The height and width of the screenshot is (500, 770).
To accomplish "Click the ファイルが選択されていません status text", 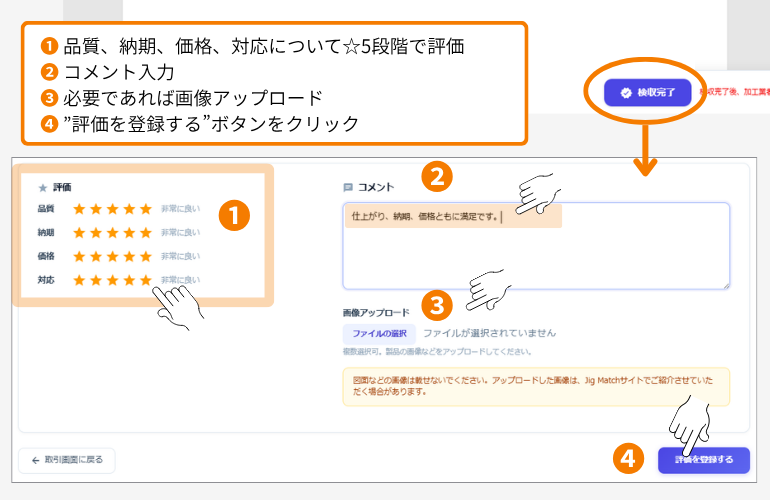I will (x=490, y=333).
